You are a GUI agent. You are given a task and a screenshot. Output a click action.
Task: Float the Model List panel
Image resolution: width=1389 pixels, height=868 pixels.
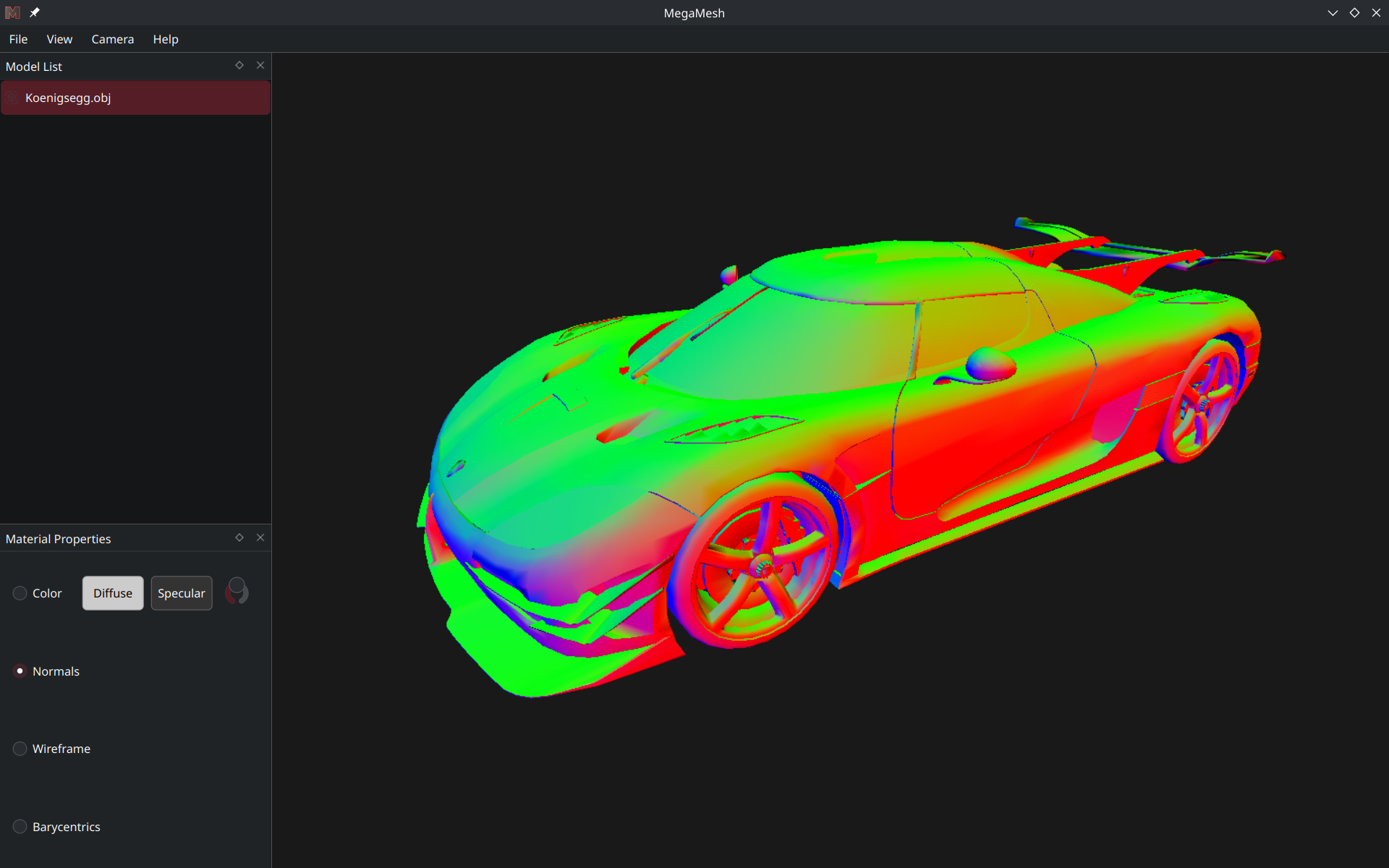(x=239, y=65)
